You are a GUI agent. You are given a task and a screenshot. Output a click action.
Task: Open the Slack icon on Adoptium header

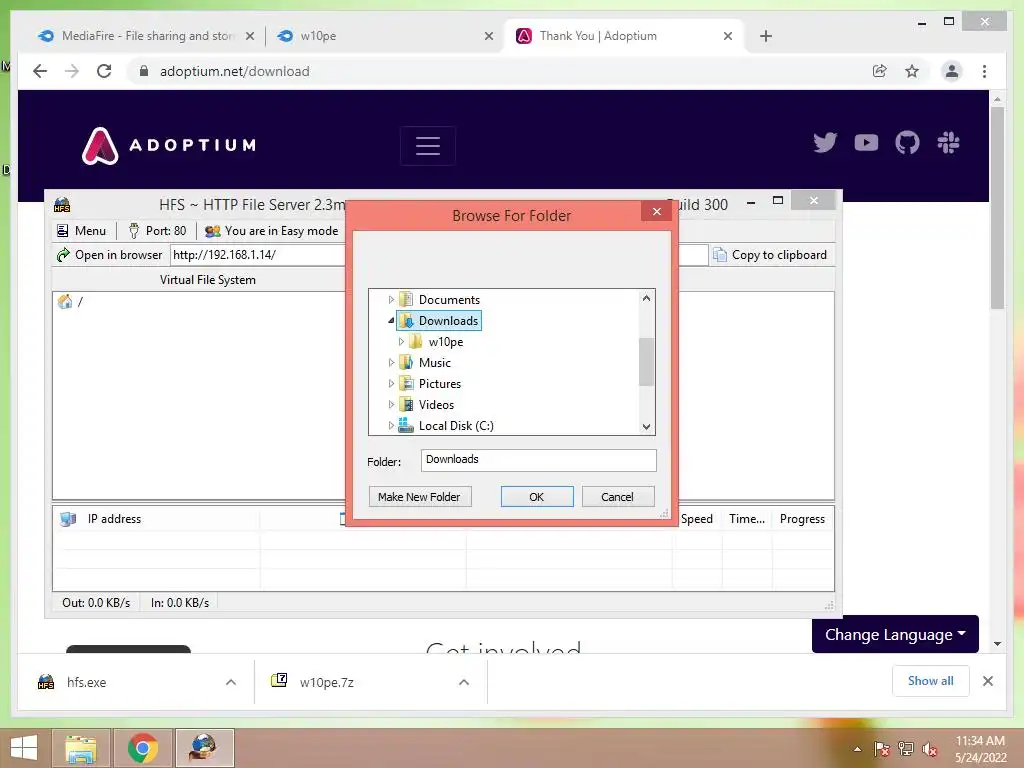pos(948,142)
